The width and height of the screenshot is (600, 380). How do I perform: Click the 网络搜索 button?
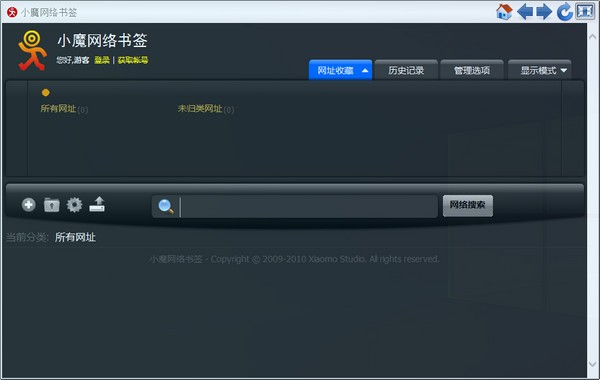(x=468, y=205)
